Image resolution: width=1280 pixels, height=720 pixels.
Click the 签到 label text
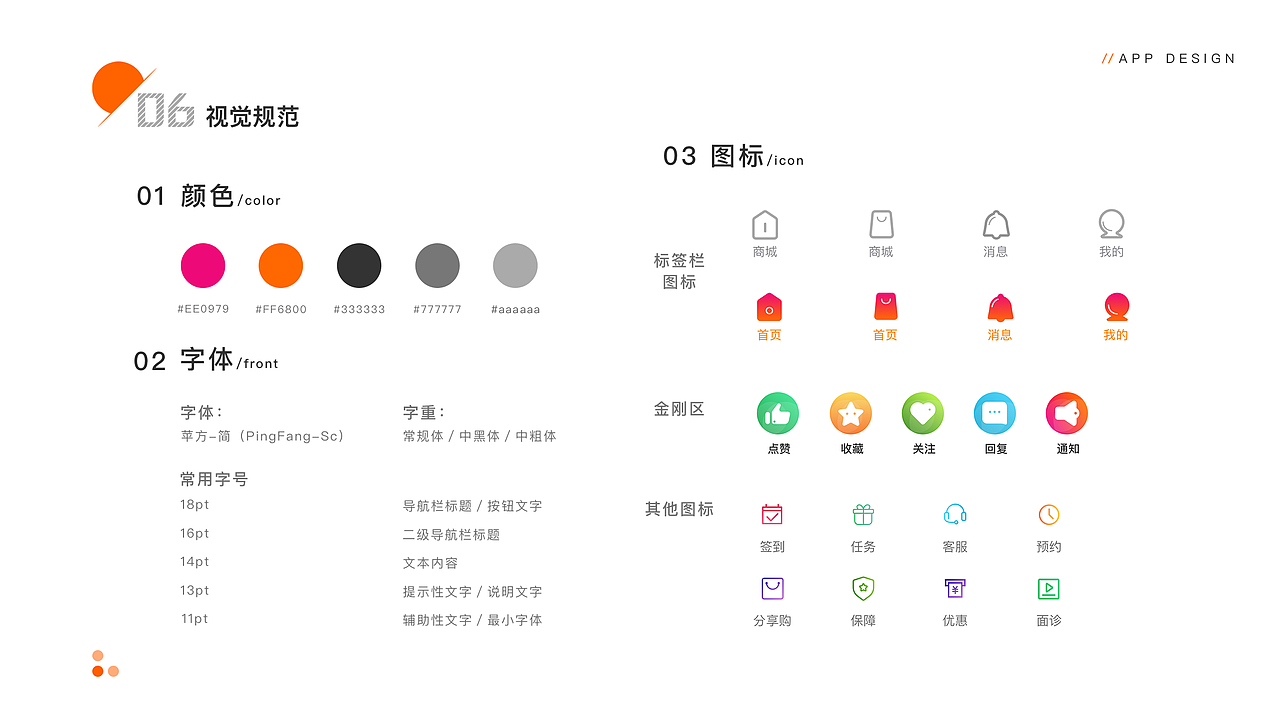click(x=772, y=547)
